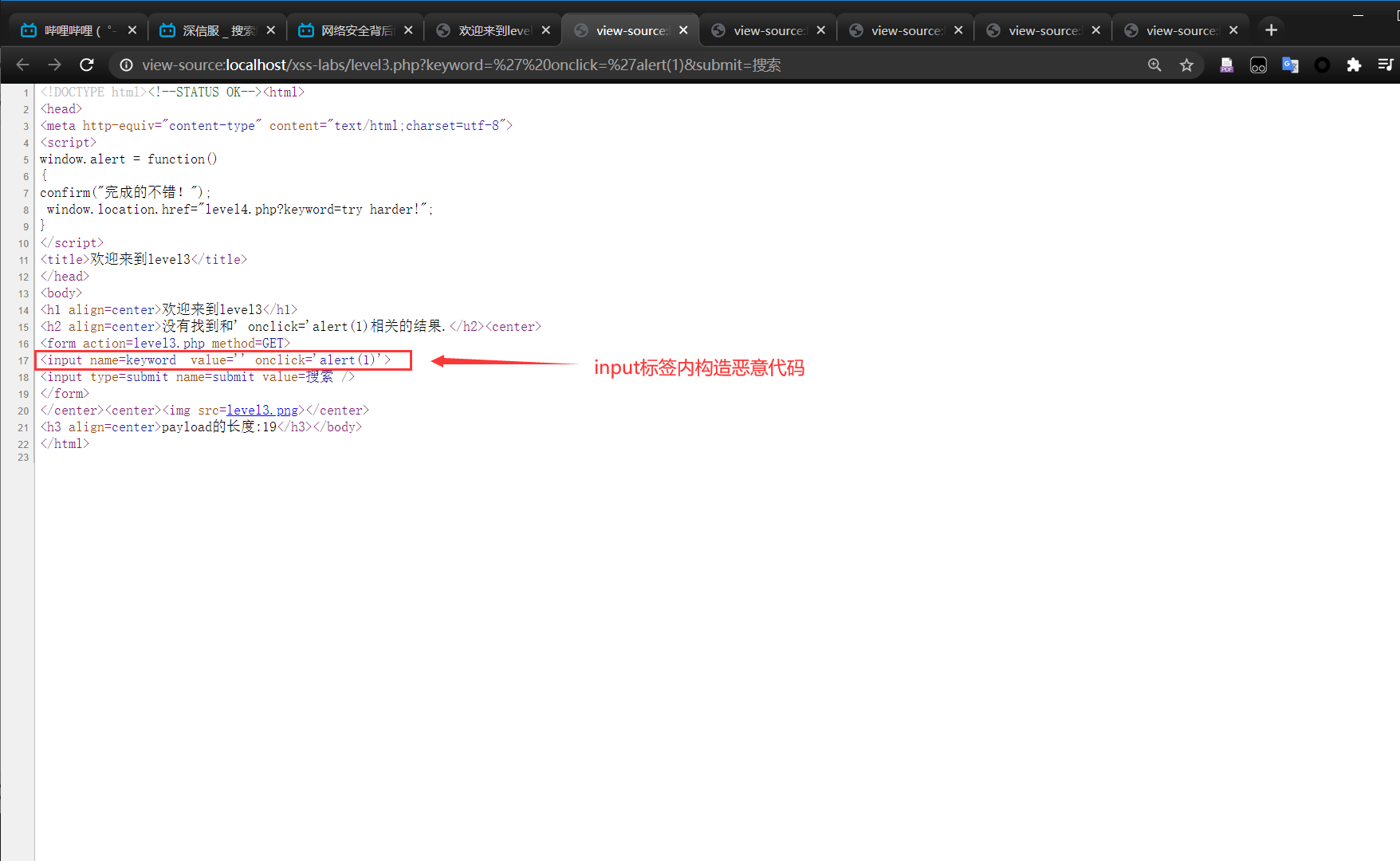Image resolution: width=1400 pixels, height=861 pixels.
Task: Click the black circle extension icon
Action: coord(1322,65)
